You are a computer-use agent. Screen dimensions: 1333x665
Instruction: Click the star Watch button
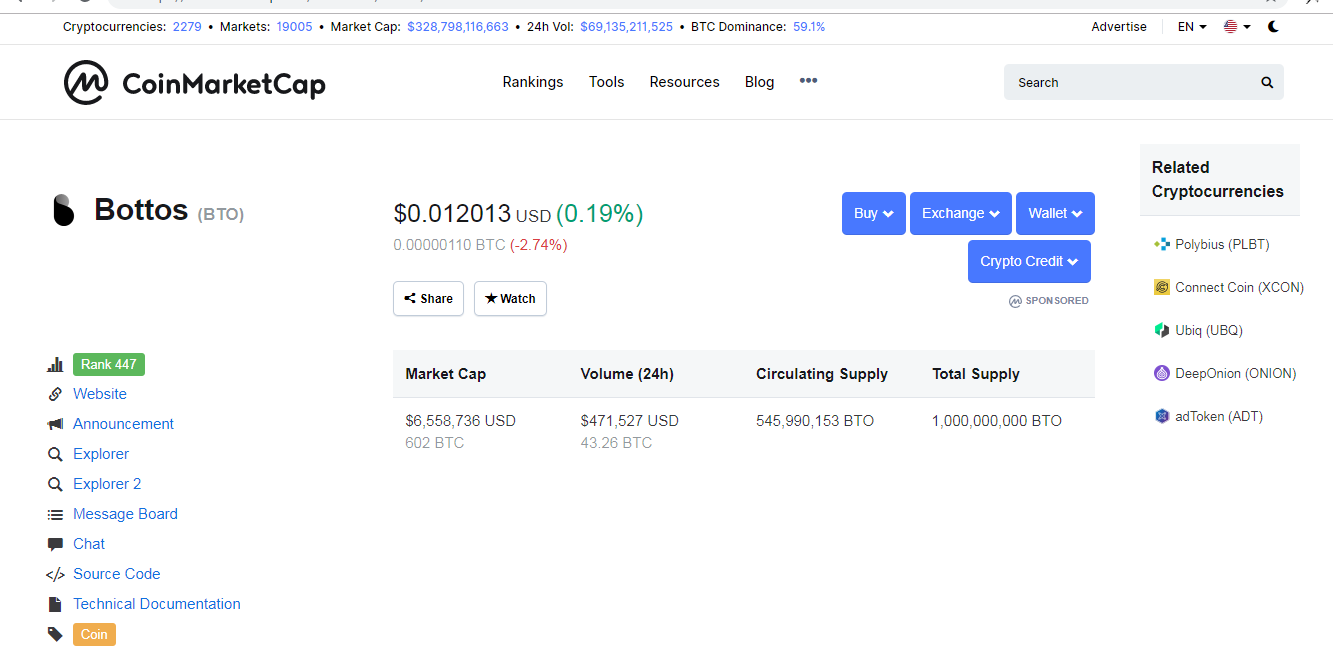click(510, 298)
